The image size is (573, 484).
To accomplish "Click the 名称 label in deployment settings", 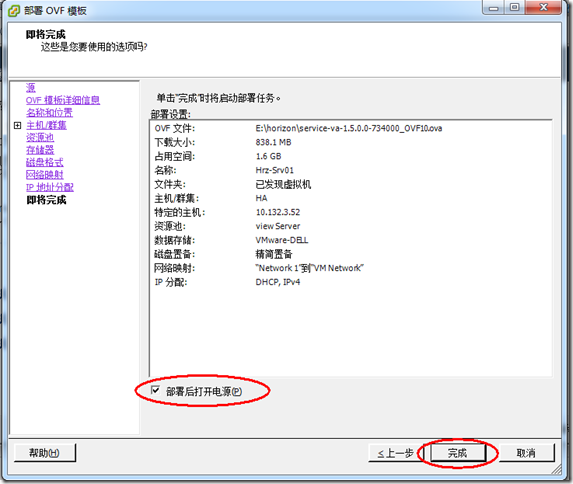I will click(x=165, y=170).
